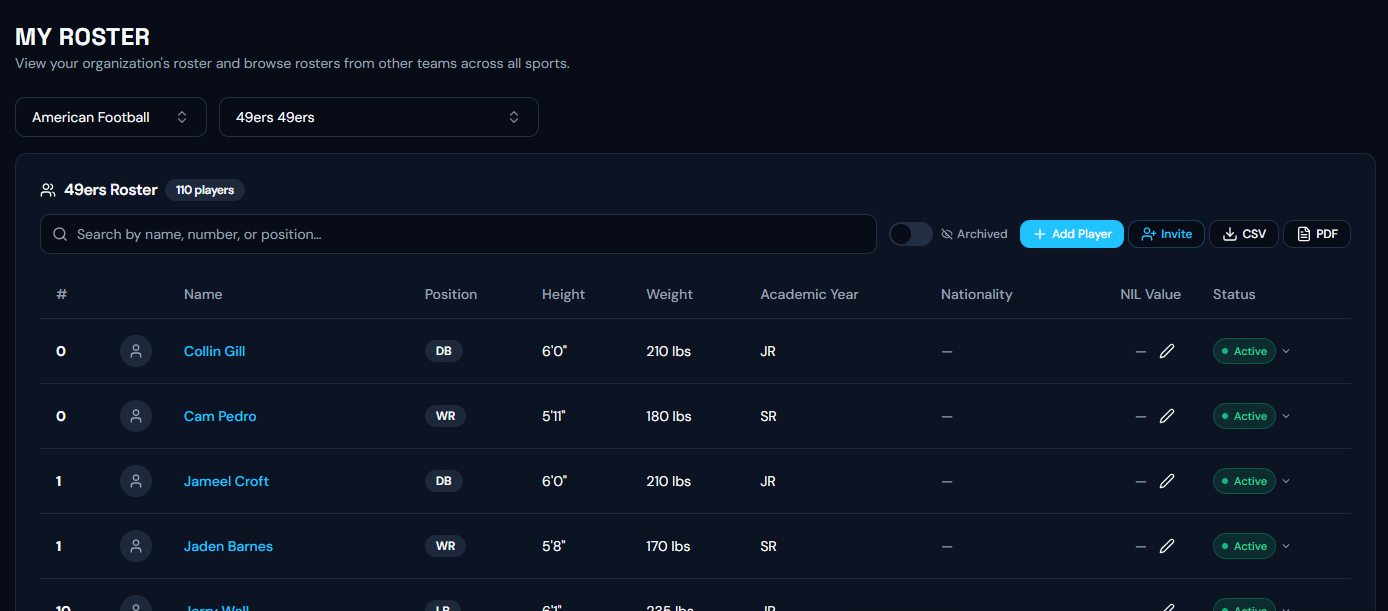Image resolution: width=1388 pixels, height=611 pixels.
Task: Click the MY ROSTER page title
Action: pyautogui.click(x=83, y=37)
